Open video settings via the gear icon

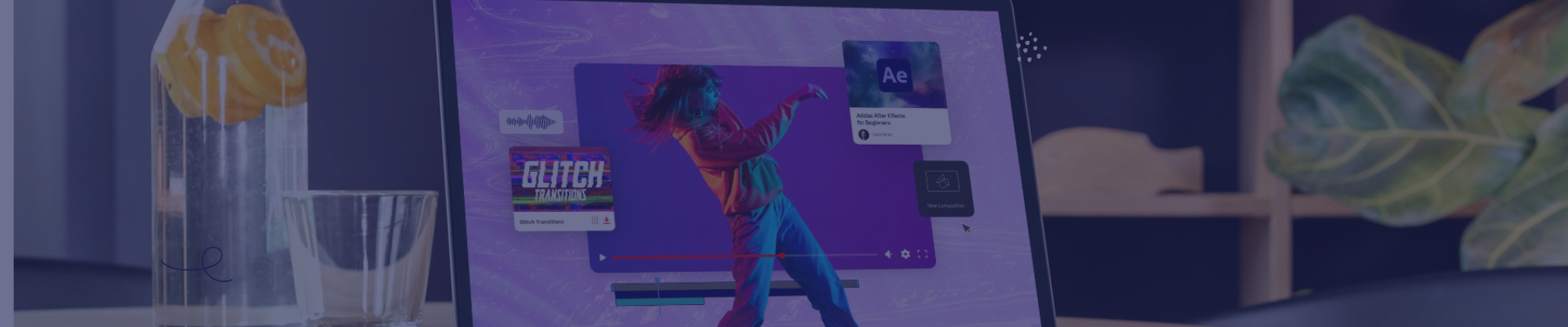coord(905,254)
